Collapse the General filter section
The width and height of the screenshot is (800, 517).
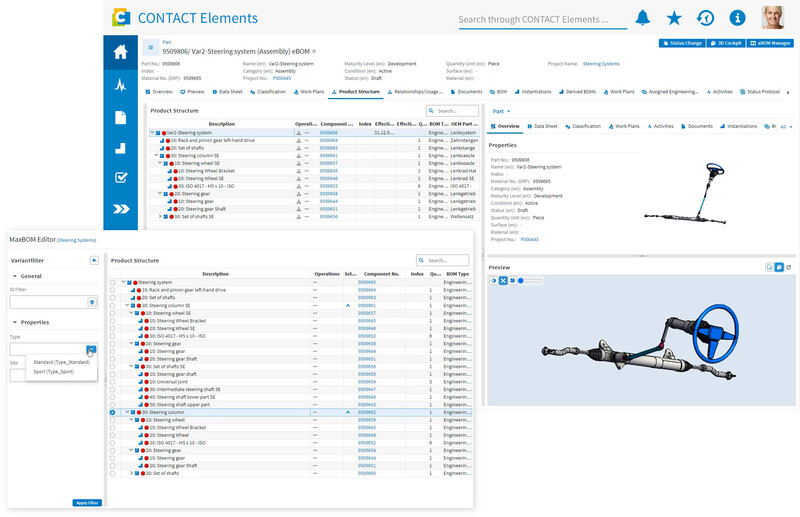pyautogui.click(x=15, y=276)
